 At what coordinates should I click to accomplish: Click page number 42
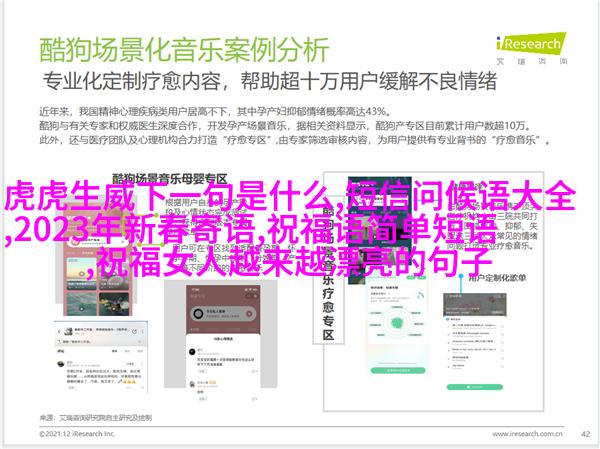pyautogui.click(x=585, y=434)
